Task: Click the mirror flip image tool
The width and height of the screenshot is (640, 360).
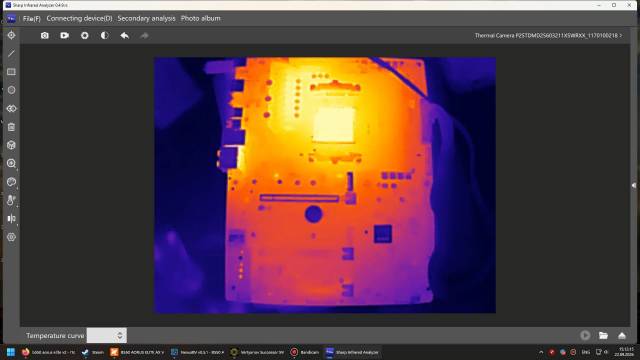Action: point(11,218)
